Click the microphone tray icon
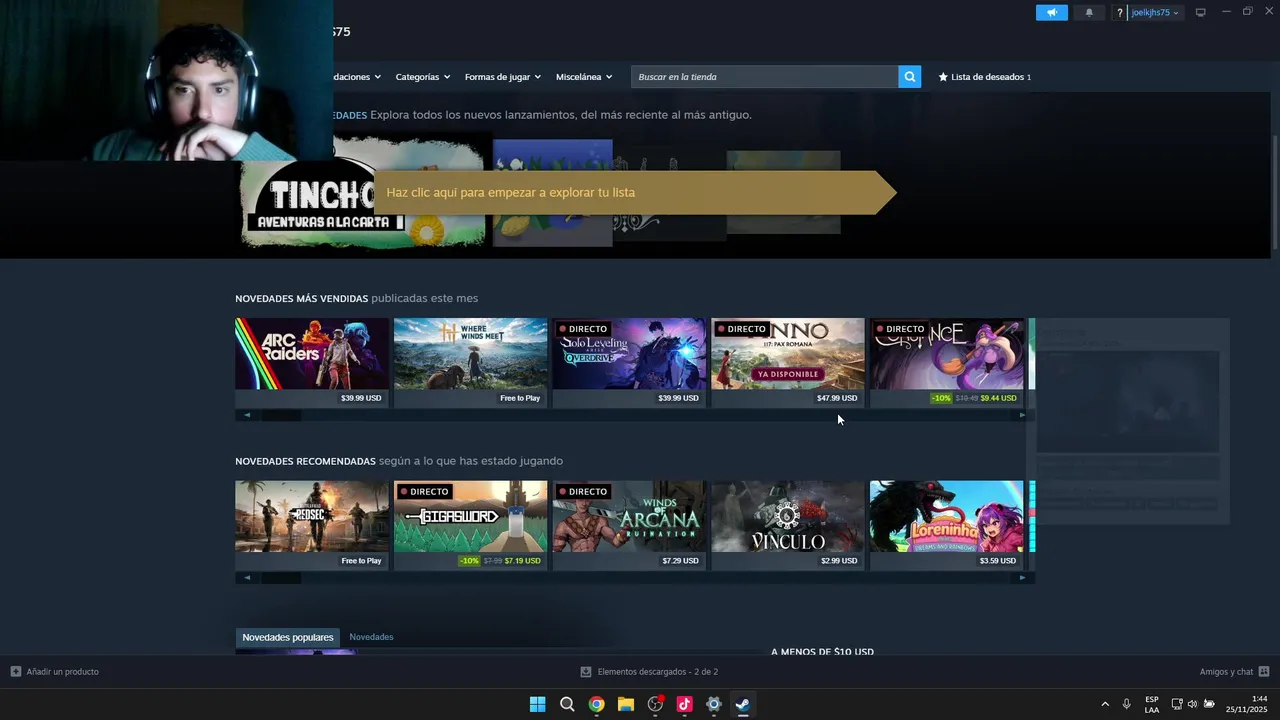This screenshot has height=720, width=1280. pos(1127,704)
